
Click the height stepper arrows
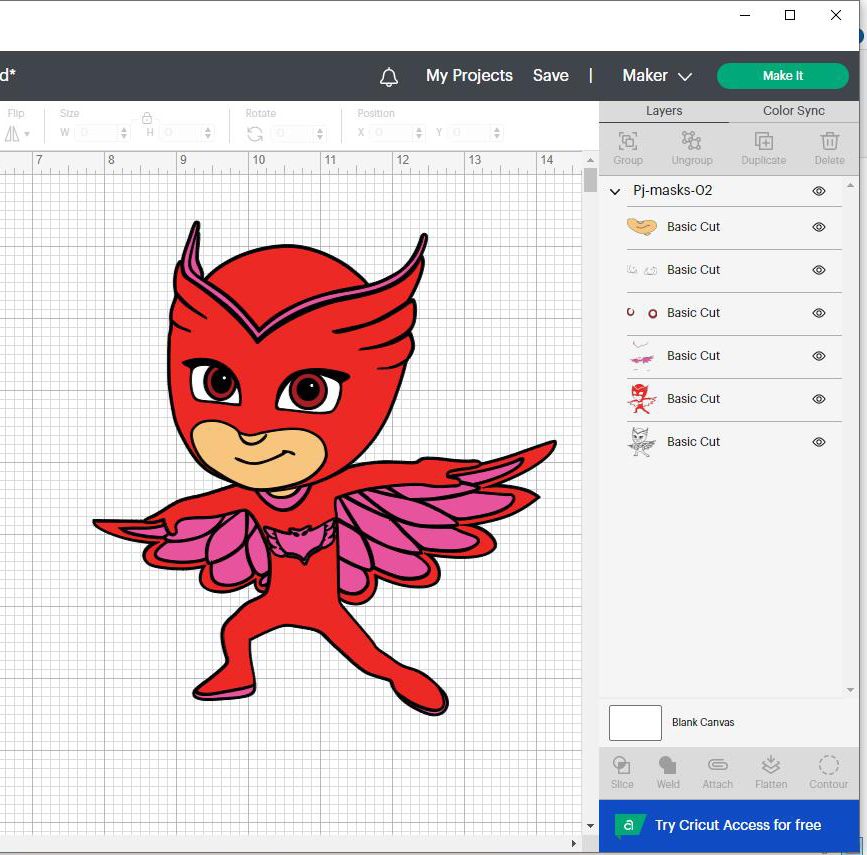[208, 133]
